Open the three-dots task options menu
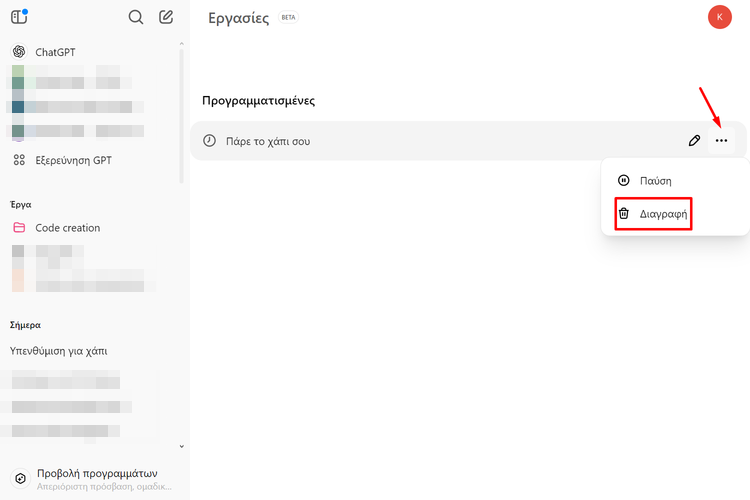The width and height of the screenshot is (750, 500). pyautogui.click(x=721, y=141)
